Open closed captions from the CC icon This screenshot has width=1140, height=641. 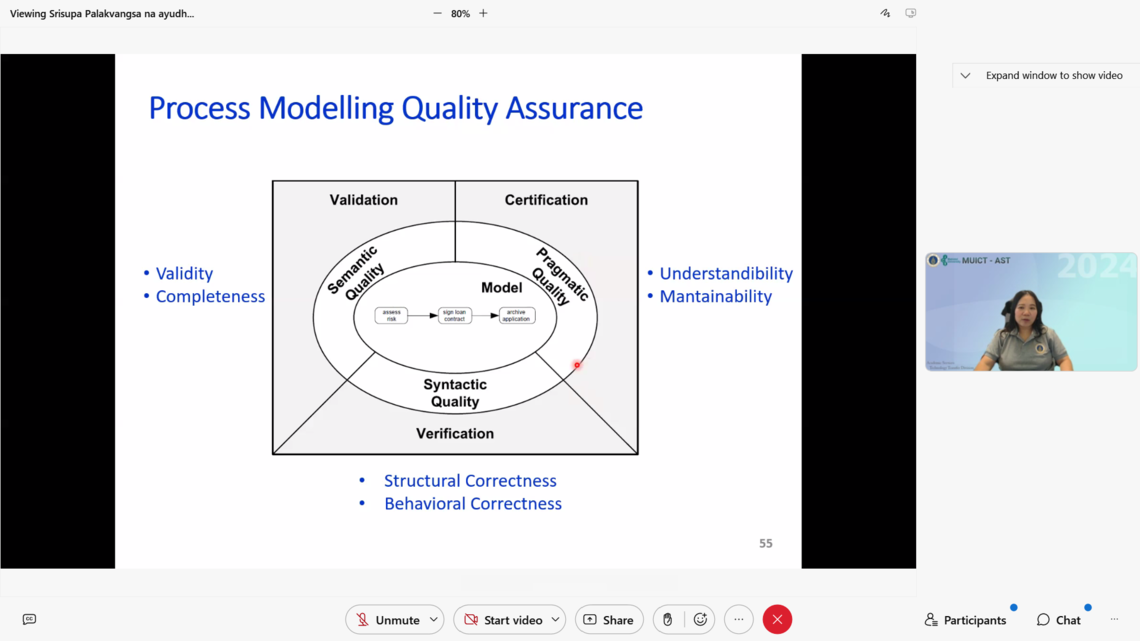tap(29, 620)
